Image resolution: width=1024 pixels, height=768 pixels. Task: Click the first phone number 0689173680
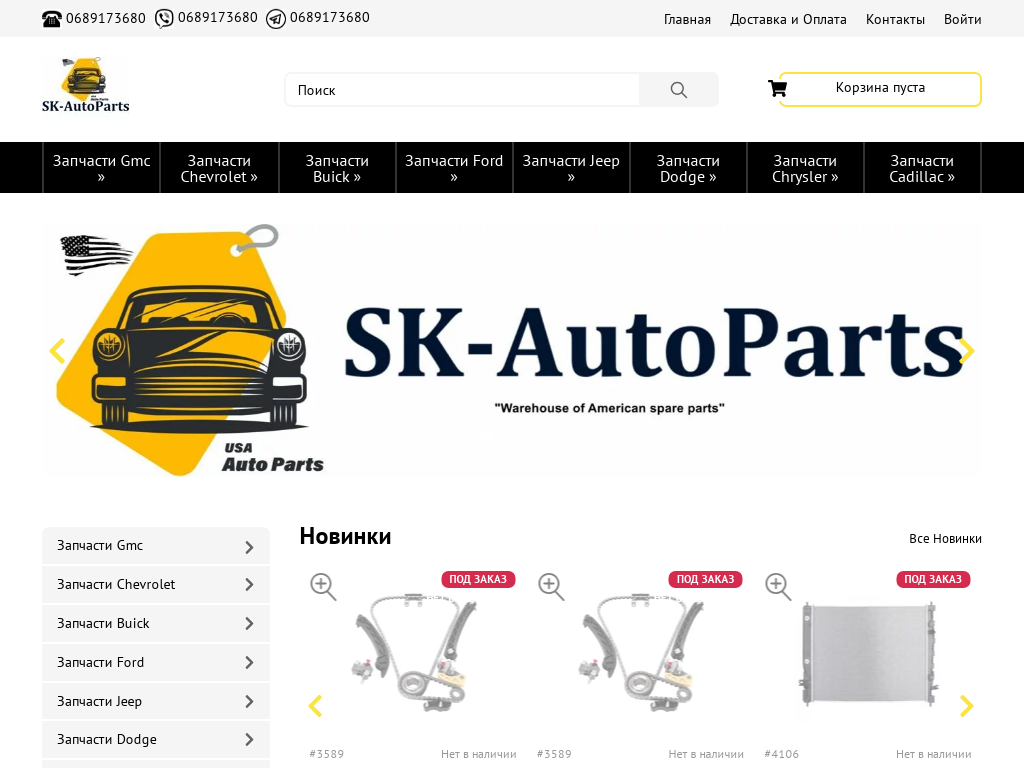coord(106,18)
